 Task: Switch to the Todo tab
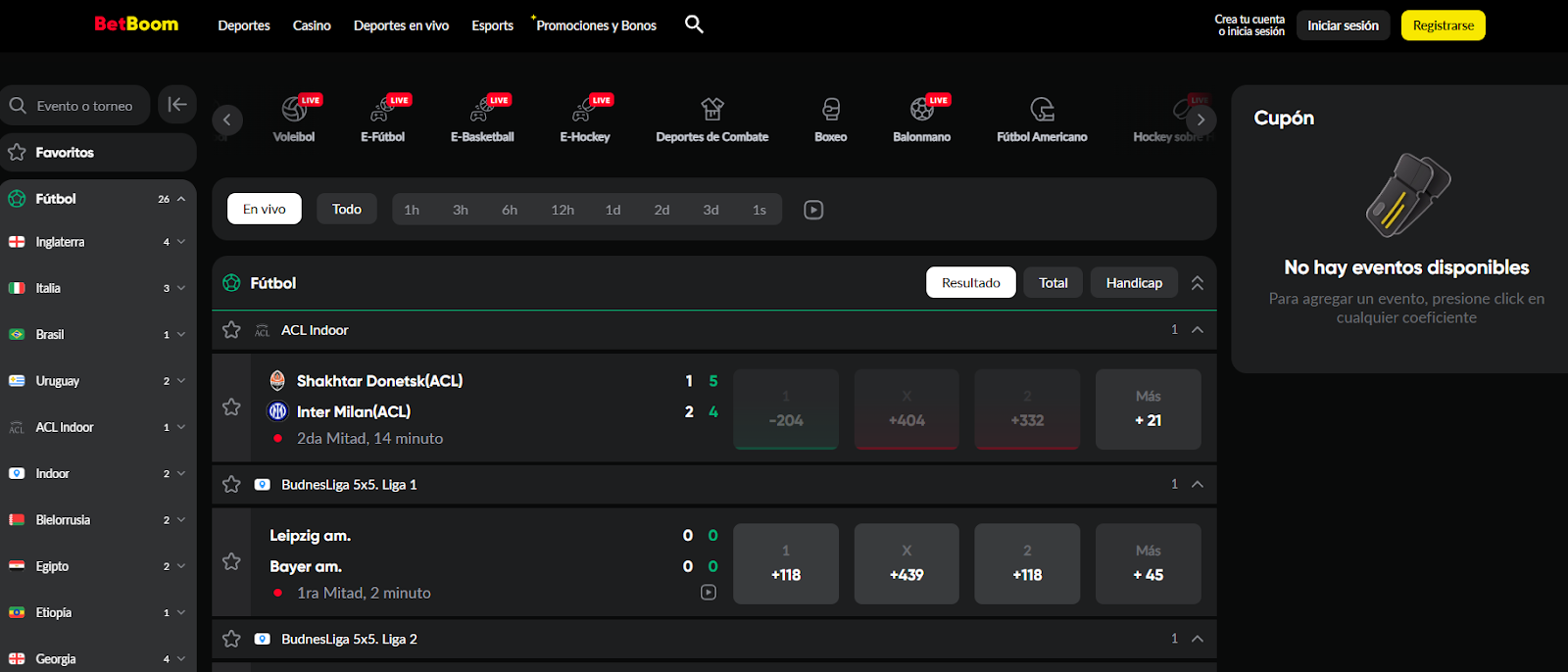coord(347,209)
